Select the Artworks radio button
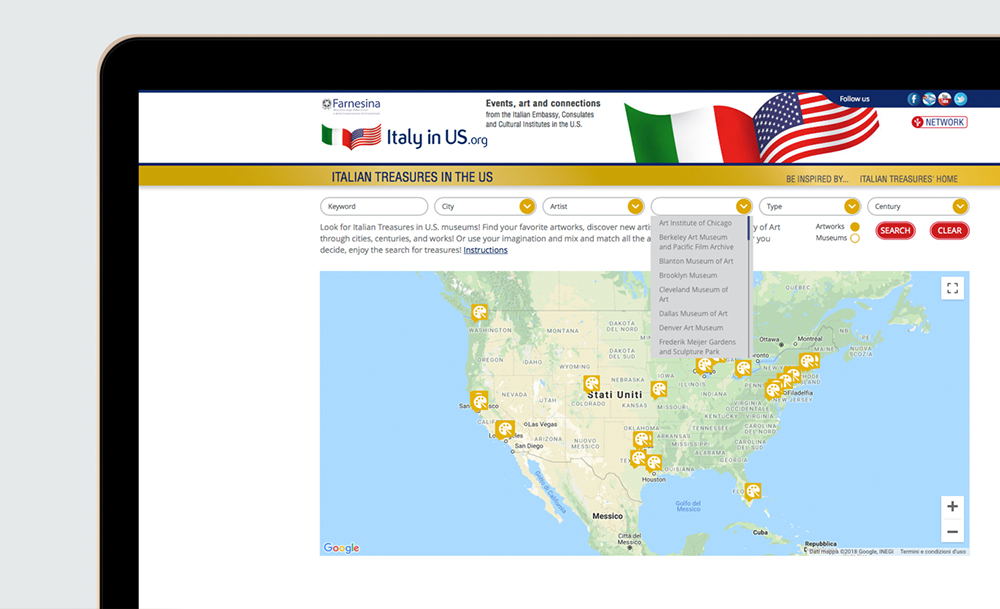This screenshot has height=609, width=1000. click(855, 226)
